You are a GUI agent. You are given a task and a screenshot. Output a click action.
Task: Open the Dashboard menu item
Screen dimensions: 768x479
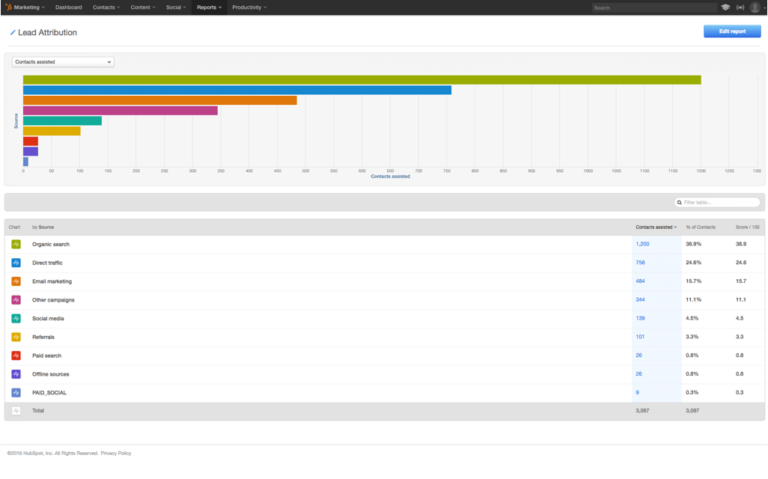tap(69, 7)
